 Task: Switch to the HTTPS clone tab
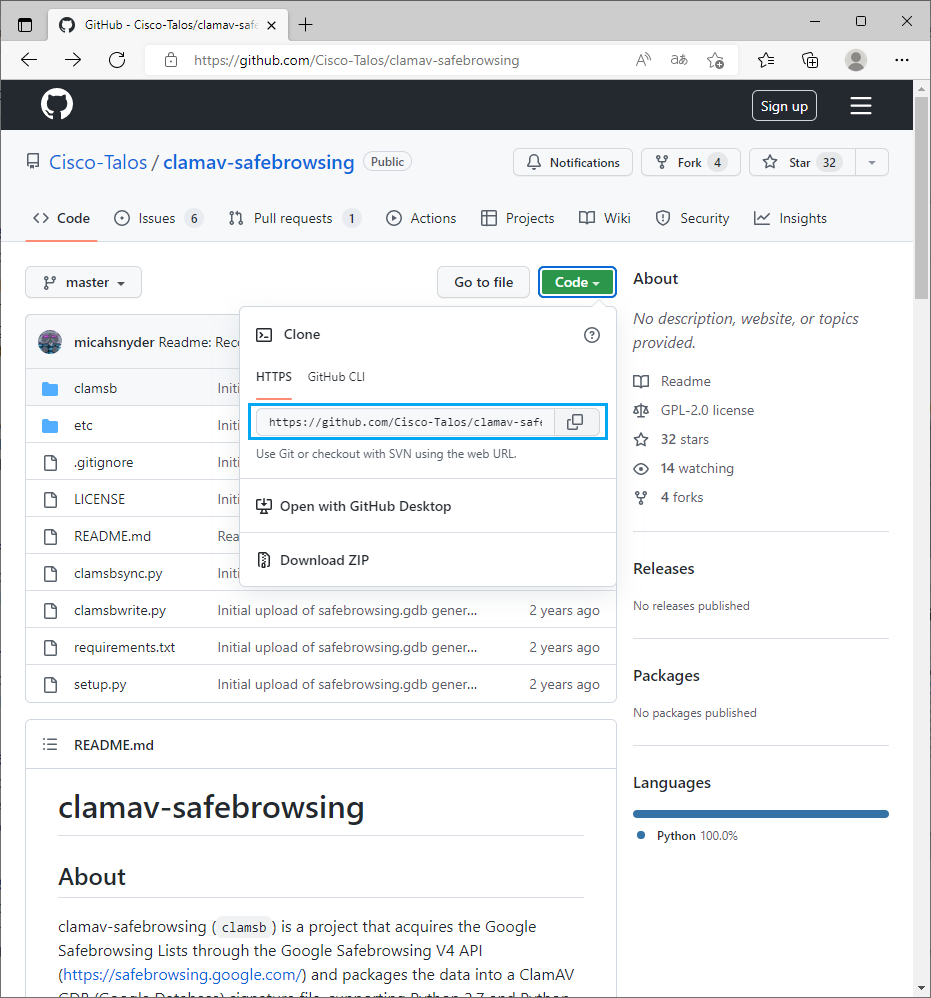(274, 377)
